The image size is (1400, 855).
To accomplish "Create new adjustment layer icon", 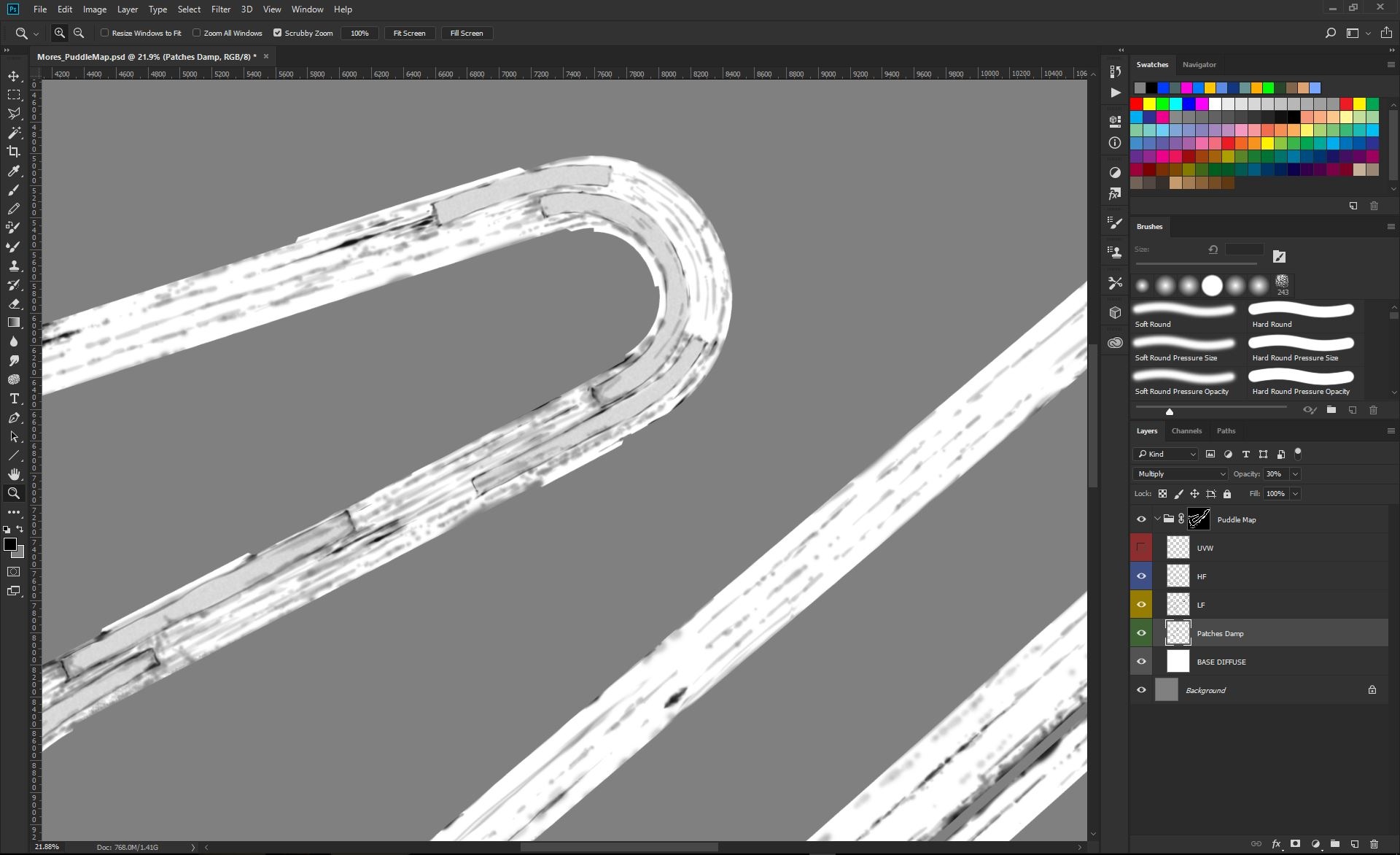I will click(1315, 844).
